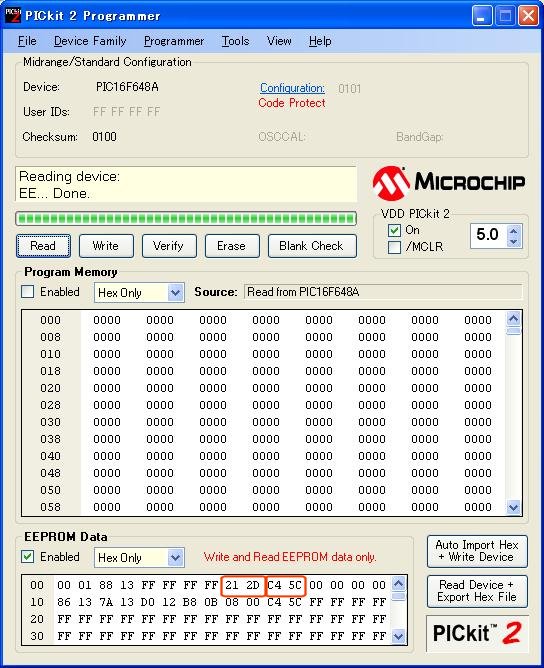Increase VDD voltage with up arrow
This screenshot has height=668, width=544.
click(513, 231)
